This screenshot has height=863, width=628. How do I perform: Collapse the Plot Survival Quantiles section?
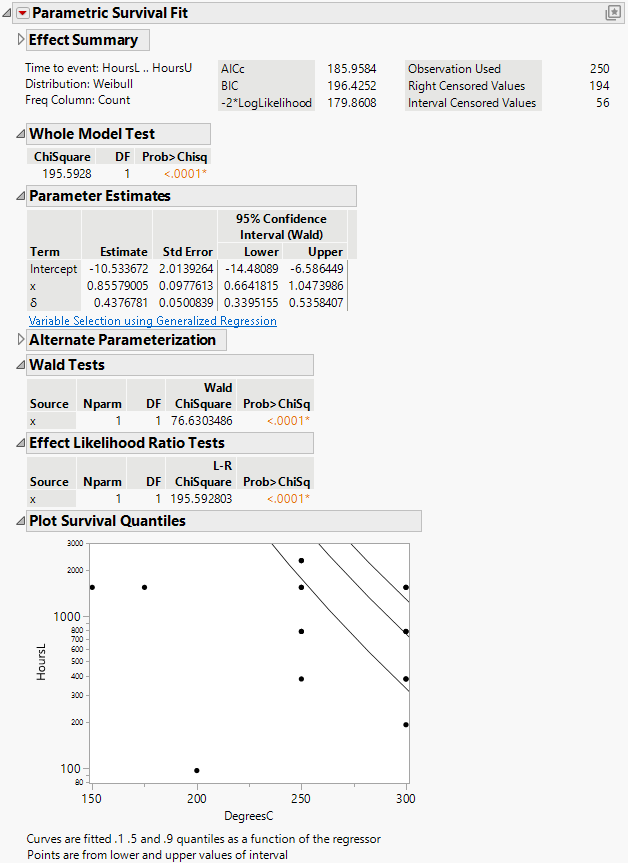click(21, 521)
